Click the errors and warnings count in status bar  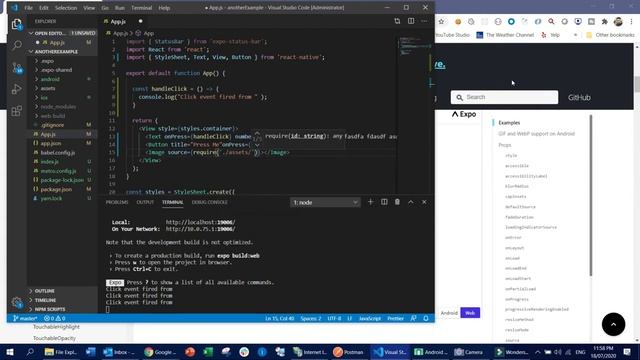(55, 318)
